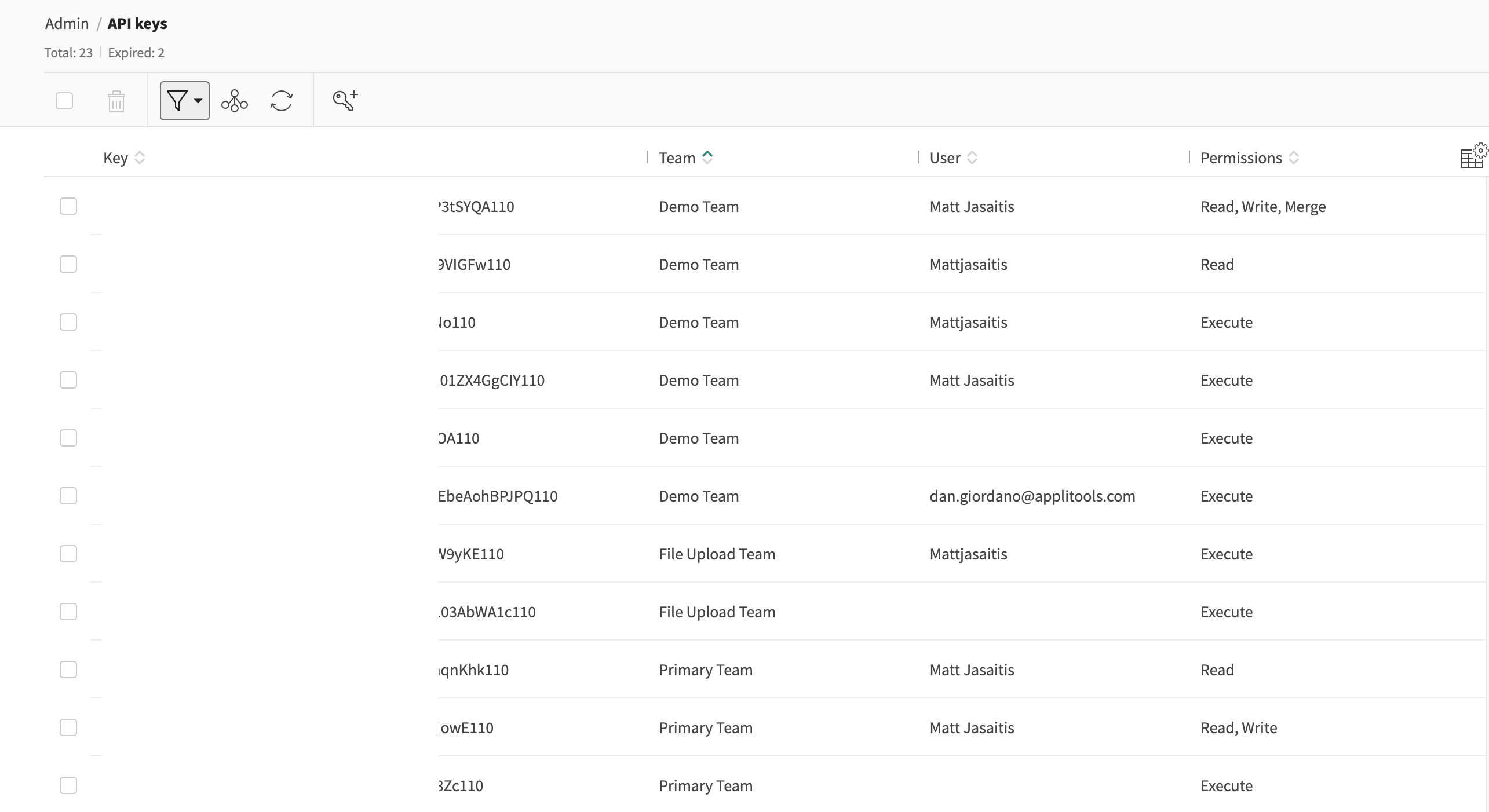Click the Permissions column header label
1489x812 pixels.
1240,158
